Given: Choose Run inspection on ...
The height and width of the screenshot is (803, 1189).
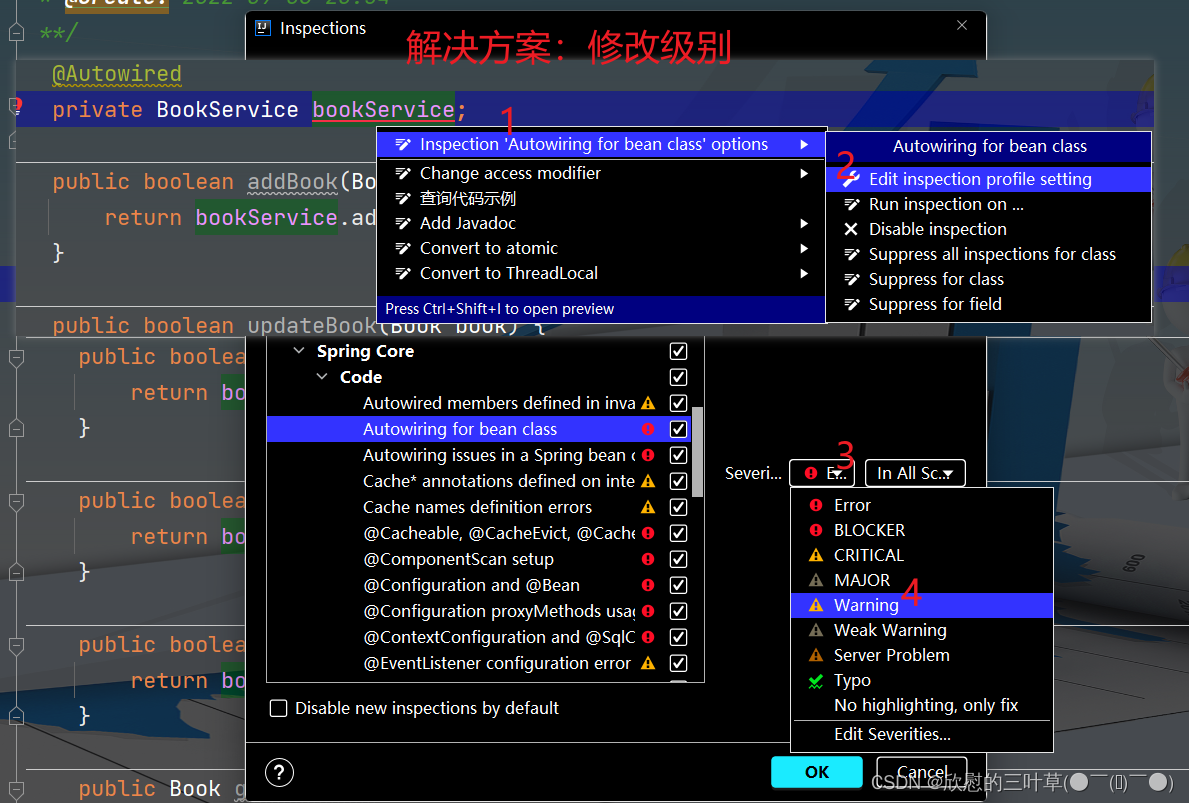Looking at the screenshot, I should coord(989,205).
